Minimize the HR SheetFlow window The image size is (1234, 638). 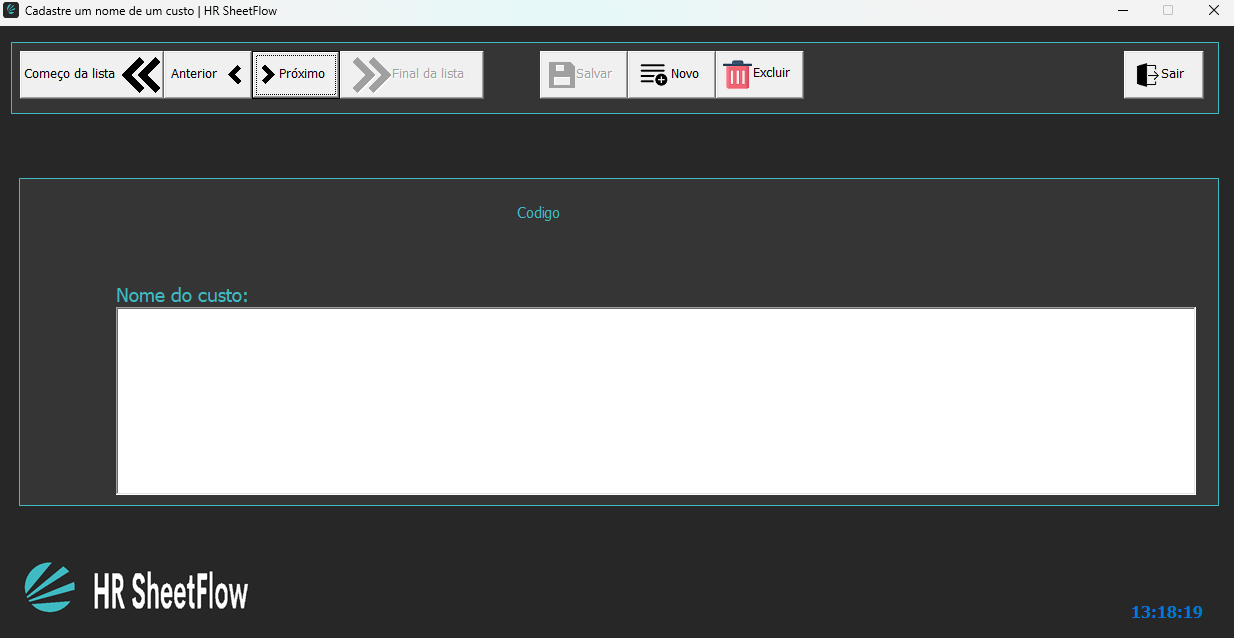coord(1122,11)
